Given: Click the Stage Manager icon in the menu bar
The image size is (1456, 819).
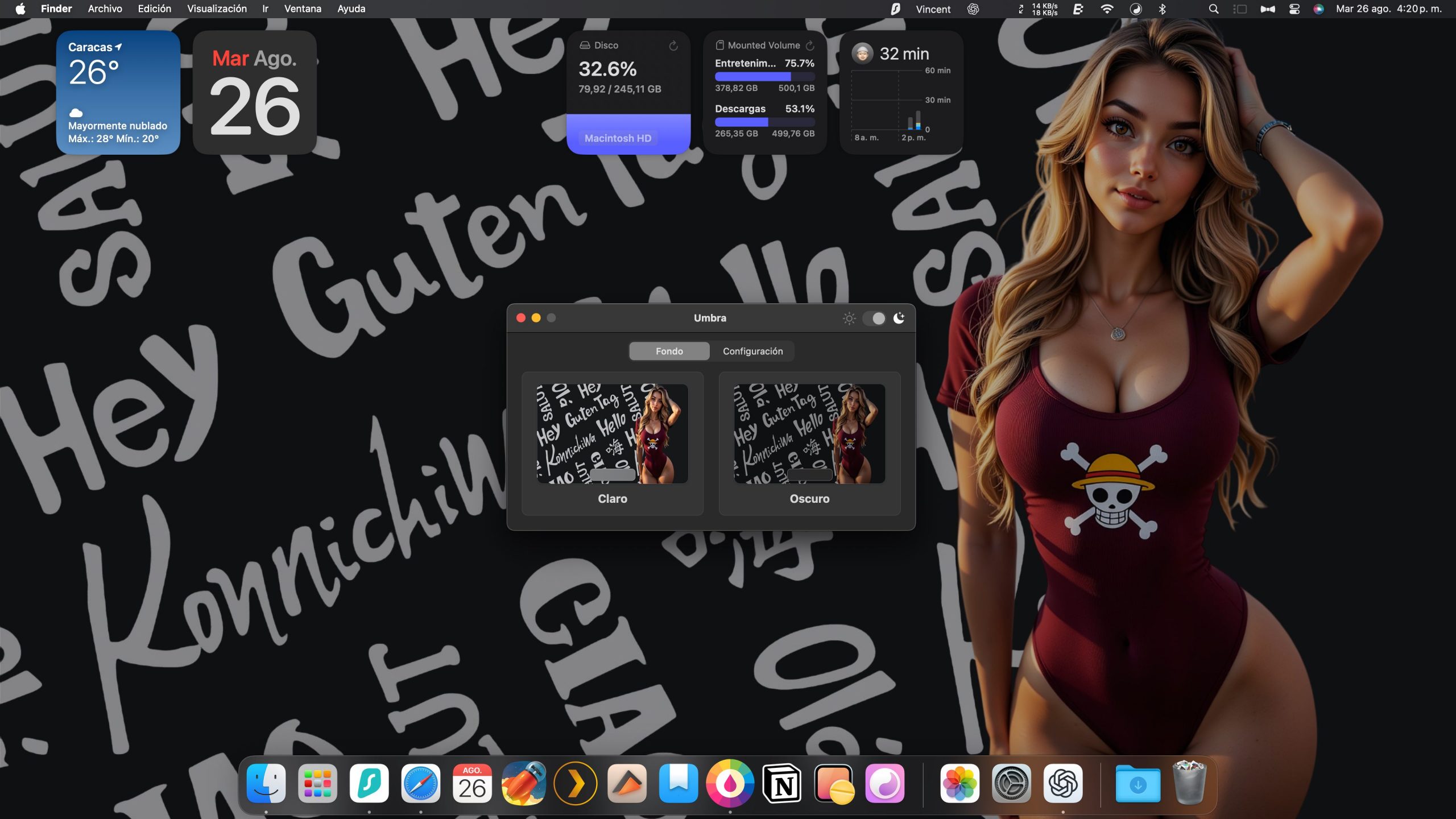Looking at the screenshot, I should (x=1240, y=9).
